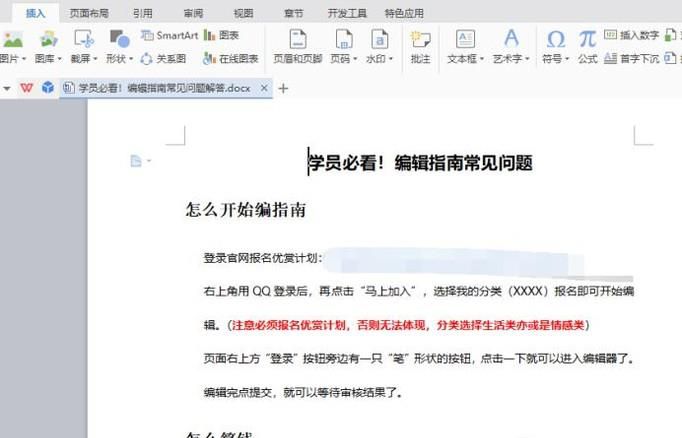Expand the arrow beside the margin page icon
Image resolution: width=682 pixels, height=438 pixels.
(149, 161)
